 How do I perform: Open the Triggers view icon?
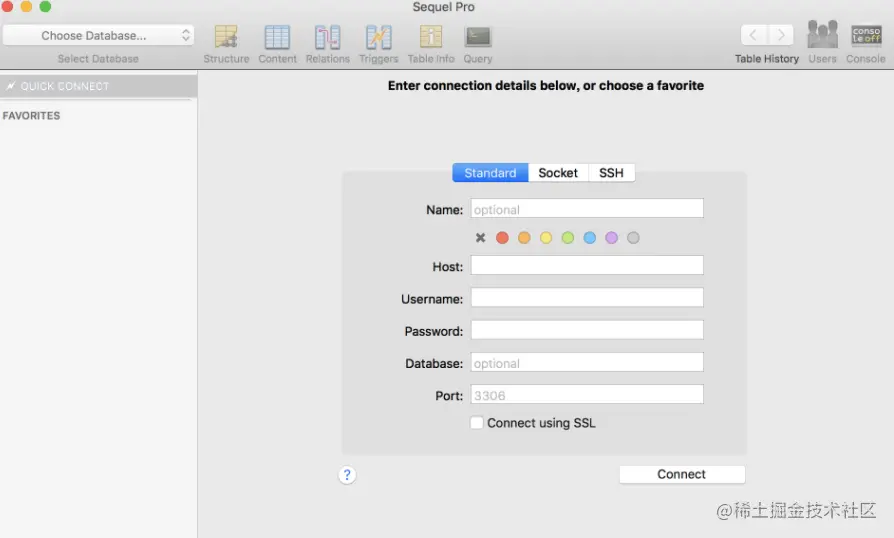point(379,37)
